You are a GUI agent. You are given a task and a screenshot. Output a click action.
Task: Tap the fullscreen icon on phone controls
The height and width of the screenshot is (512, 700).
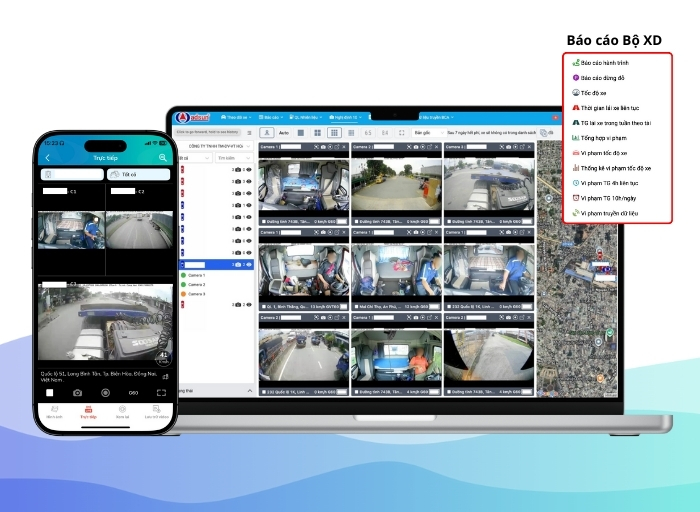click(x=160, y=393)
